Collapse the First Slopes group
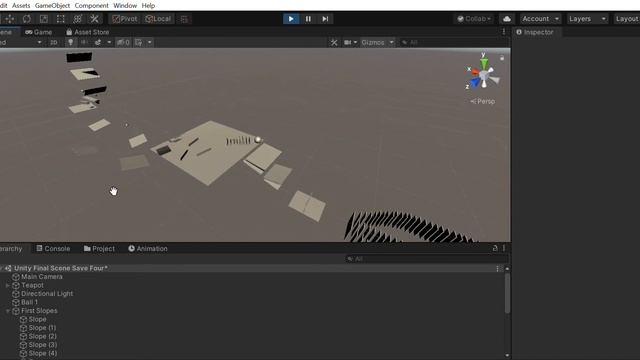640x360 pixels. tap(7, 311)
